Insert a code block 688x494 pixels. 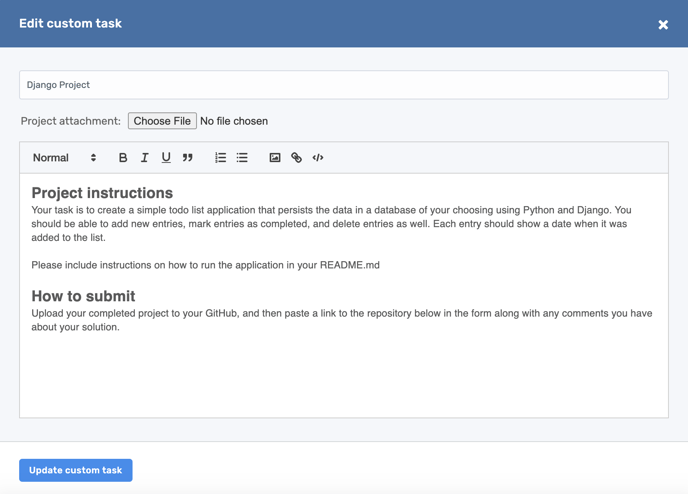(x=318, y=158)
